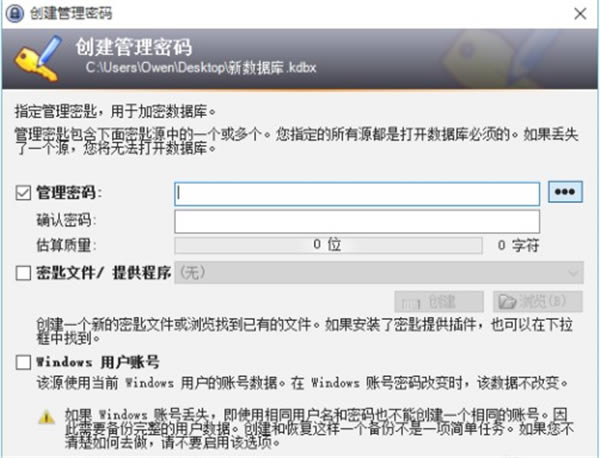Viewport: 600px width, 458px height.
Task: Enable the Windows 用户账号 checkbox
Action: pyautogui.click(x=23, y=362)
